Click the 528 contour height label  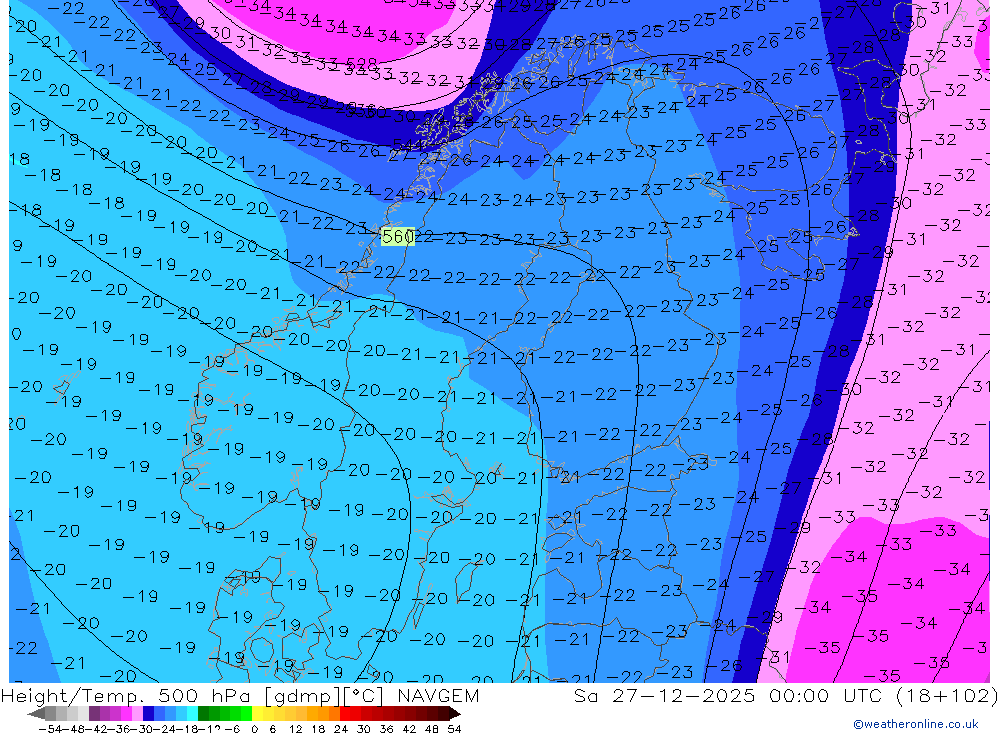[x=362, y=63]
